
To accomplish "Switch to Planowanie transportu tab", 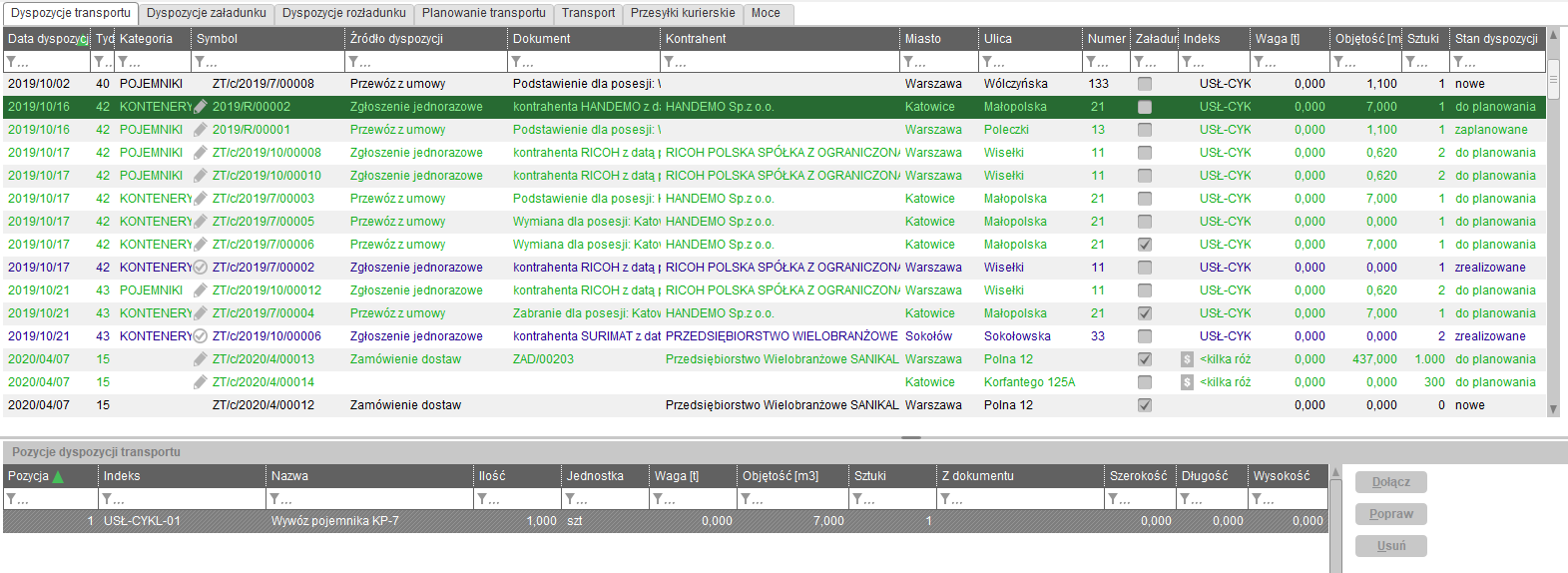I will 483,13.
